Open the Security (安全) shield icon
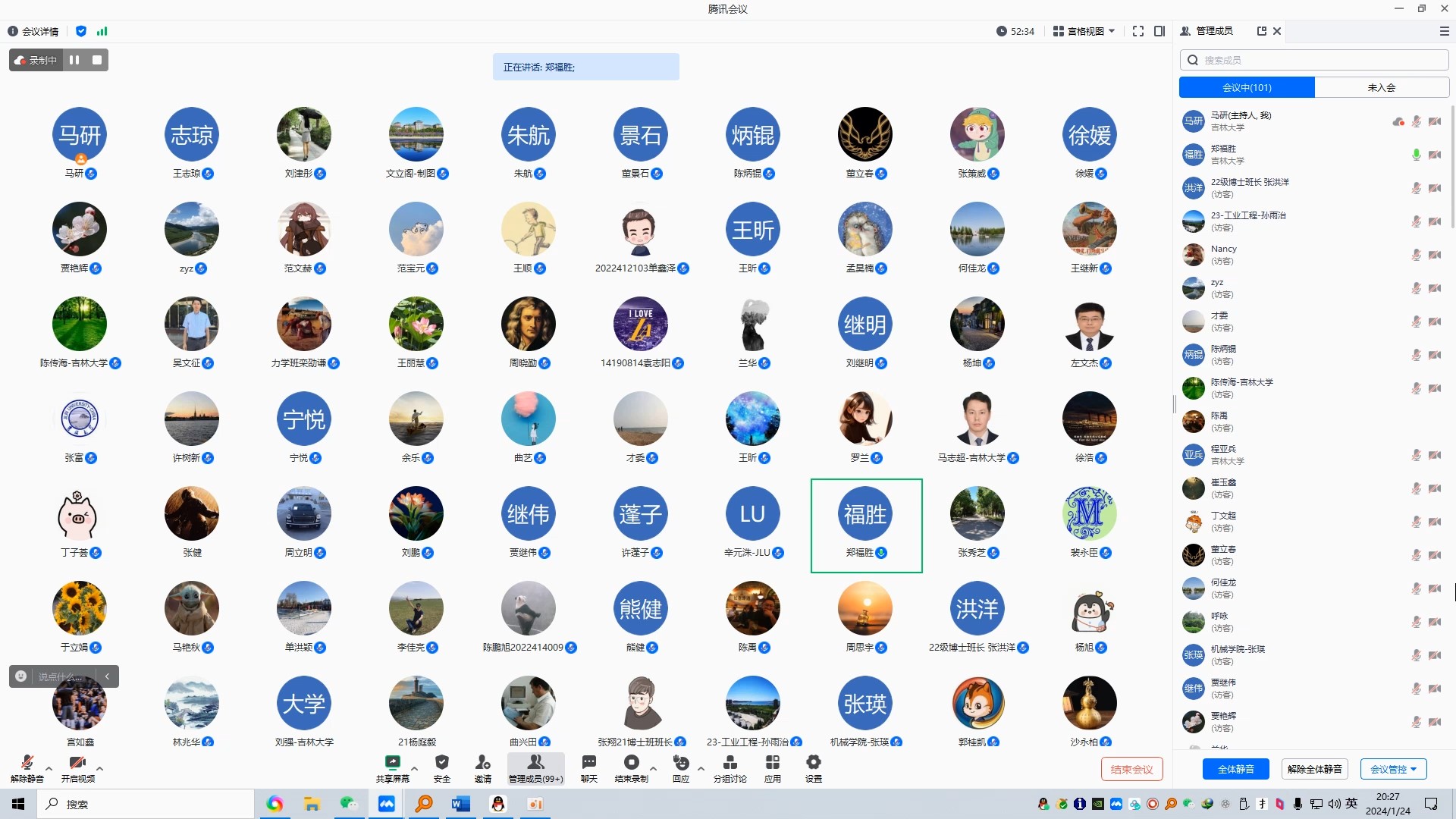The height and width of the screenshot is (819, 1456). click(442, 763)
